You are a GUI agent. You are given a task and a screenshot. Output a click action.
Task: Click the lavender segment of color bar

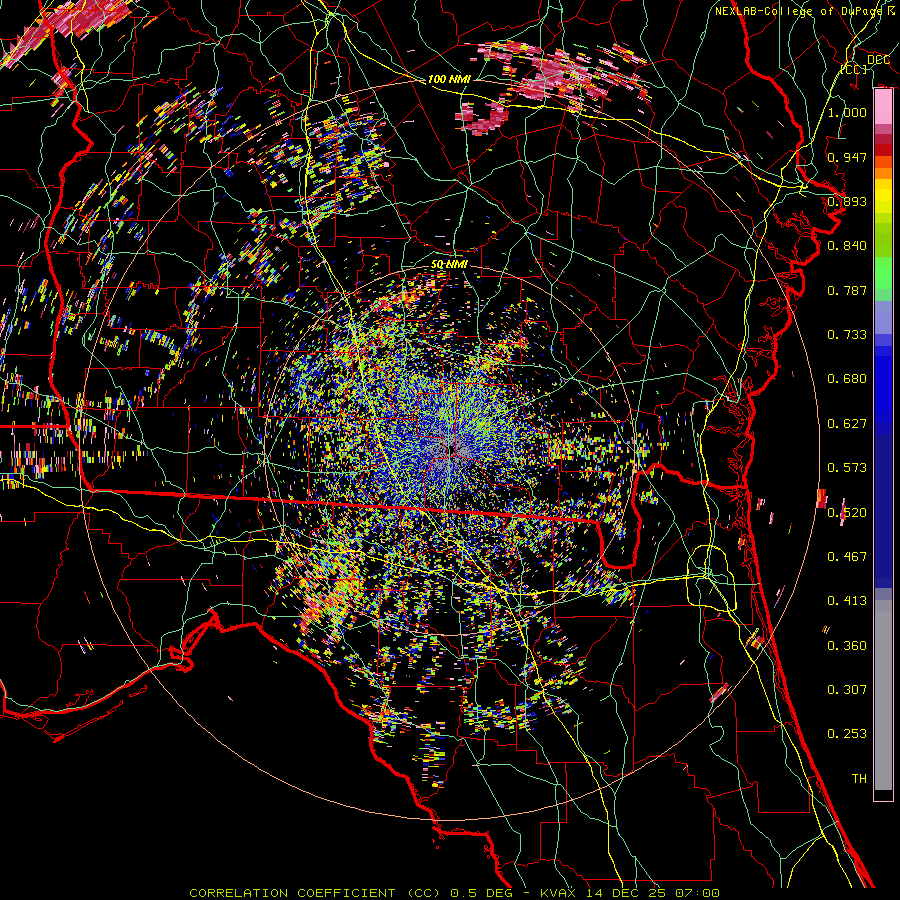pos(883,319)
